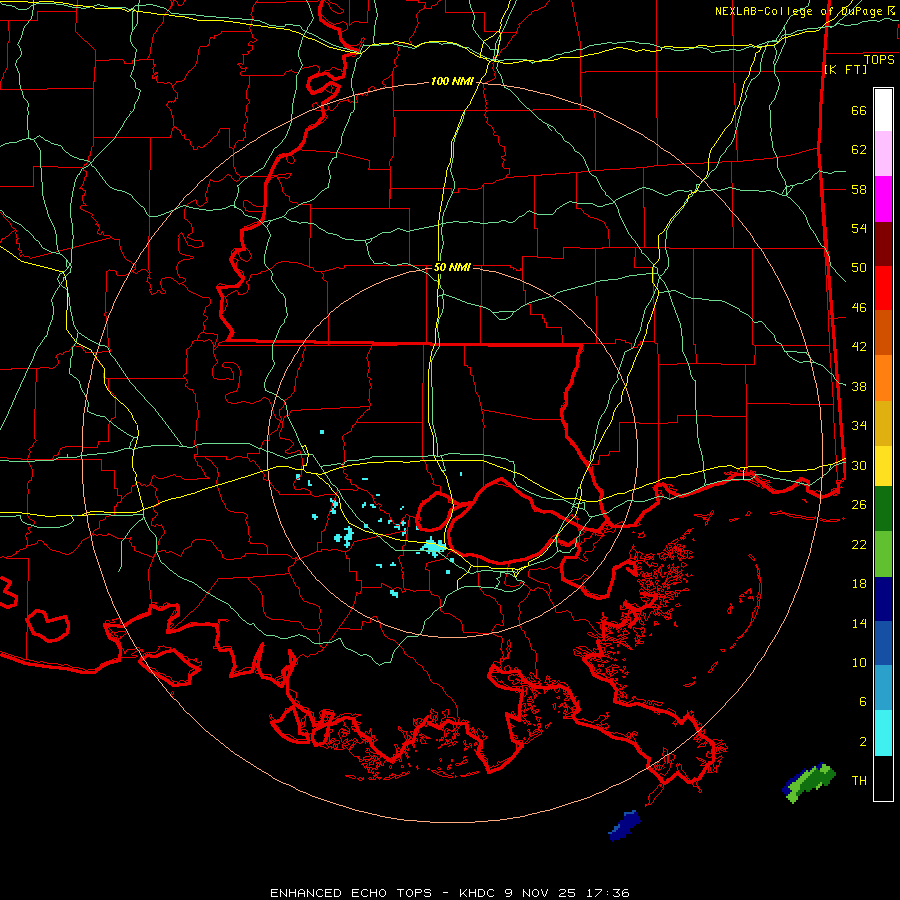Click the '50' legend value
Image resolution: width=900 pixels, height=900 pixels.
click(859, 268)
